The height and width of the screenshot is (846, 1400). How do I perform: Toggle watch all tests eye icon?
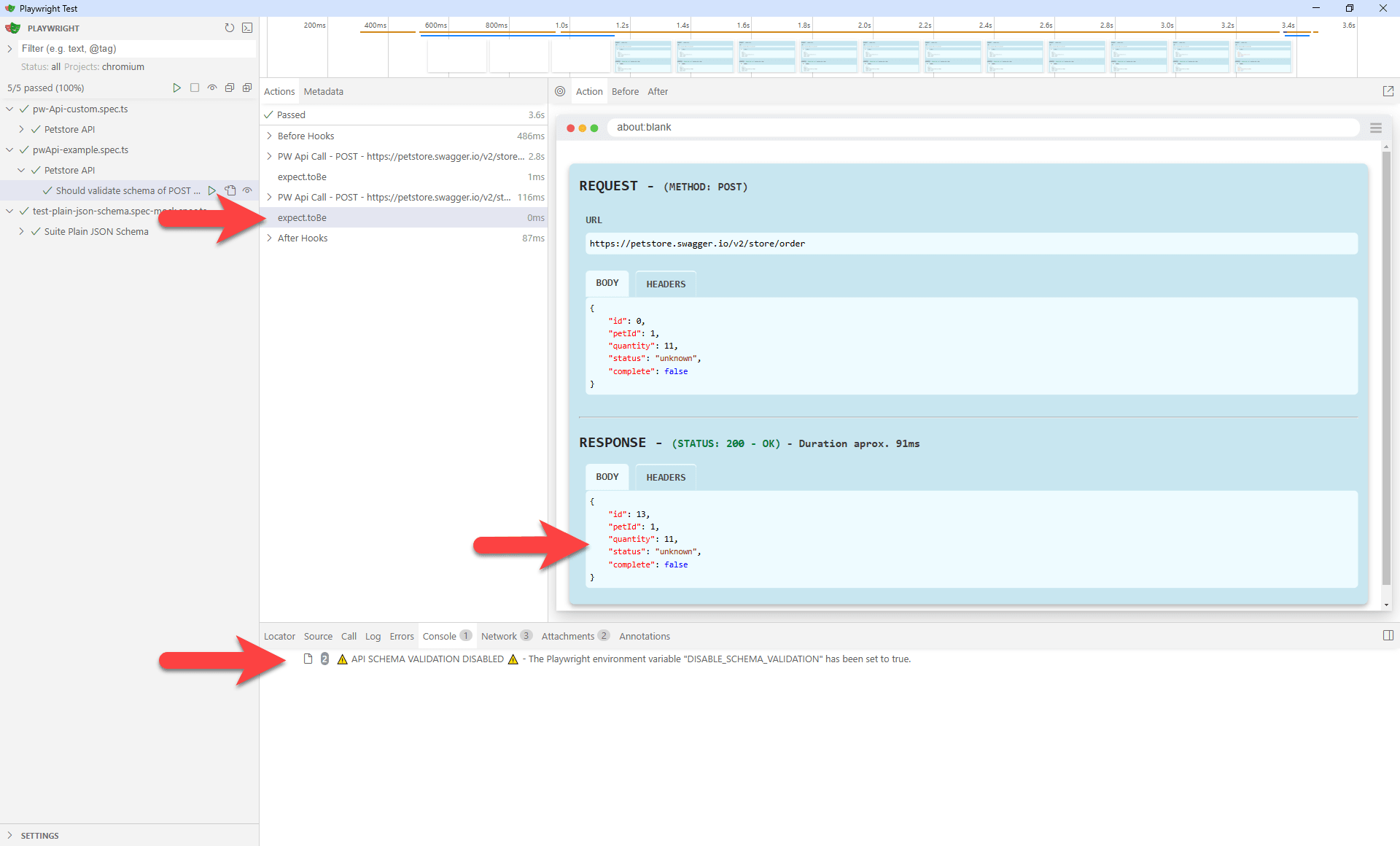click(212, 88)
